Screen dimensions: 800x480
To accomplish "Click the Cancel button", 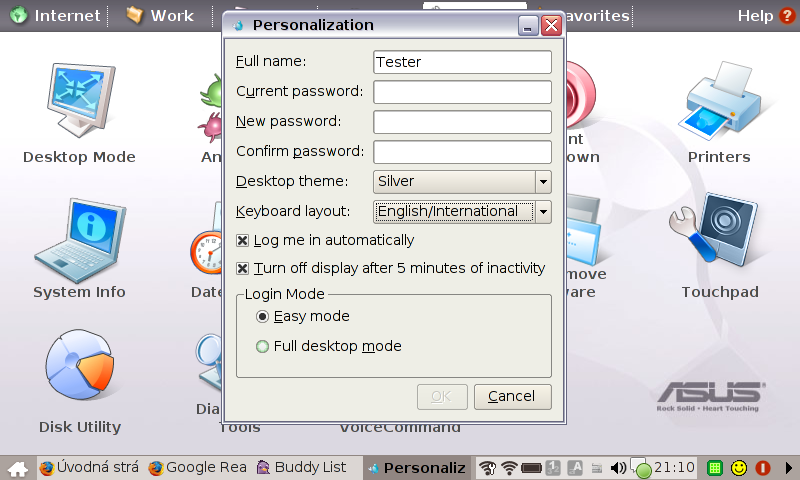I will pos(513,397).
